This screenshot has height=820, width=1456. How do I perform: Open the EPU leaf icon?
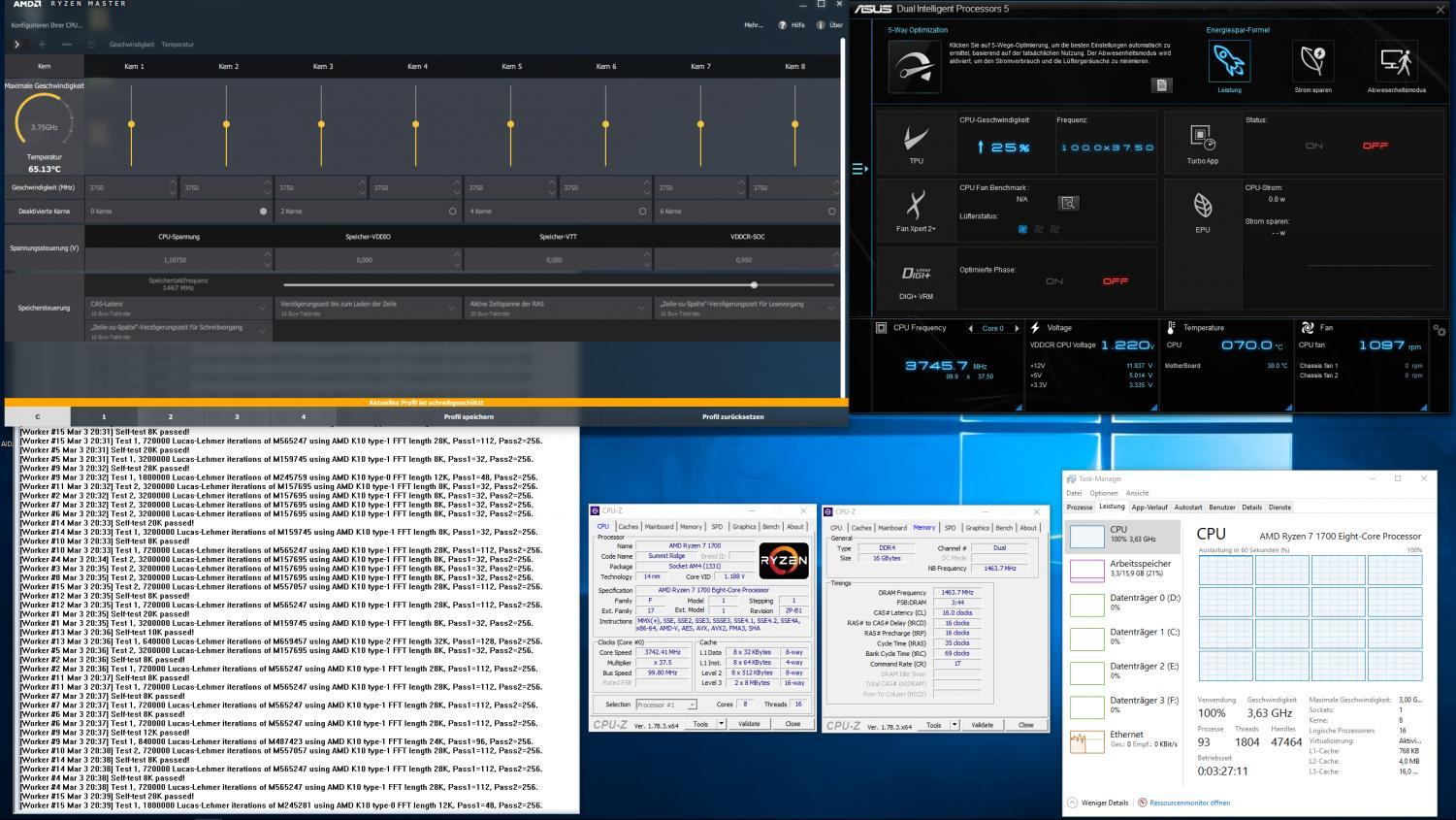1202,205
